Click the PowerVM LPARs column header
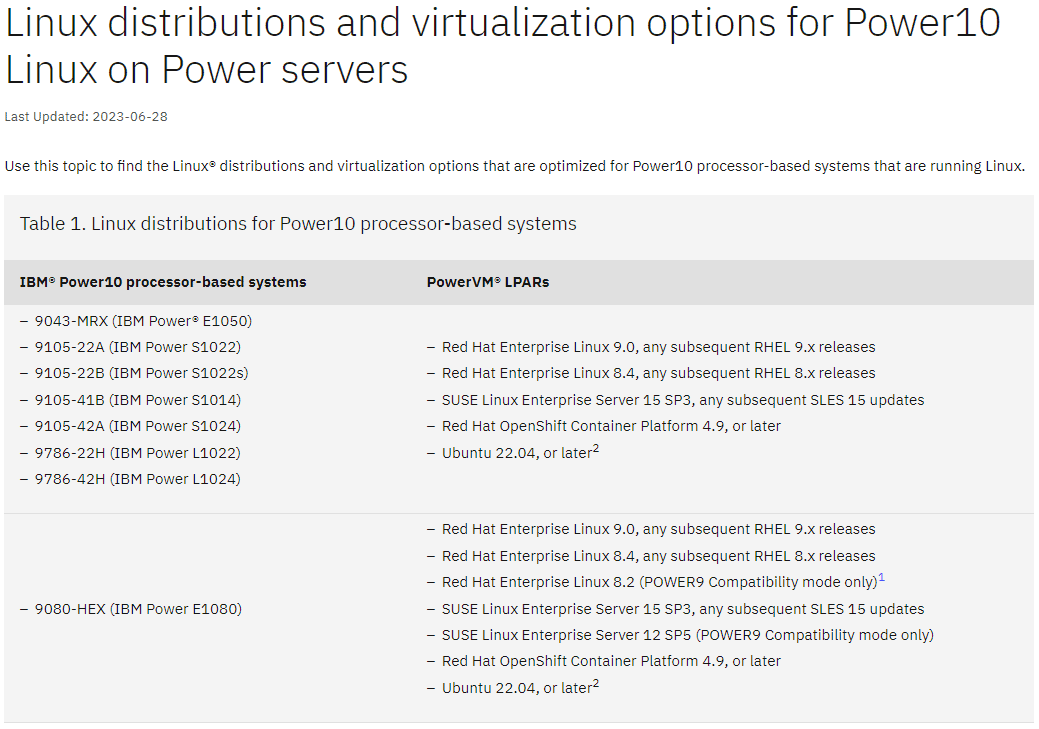Screen dimensions: 1039x729 click(x=488, y=282)
